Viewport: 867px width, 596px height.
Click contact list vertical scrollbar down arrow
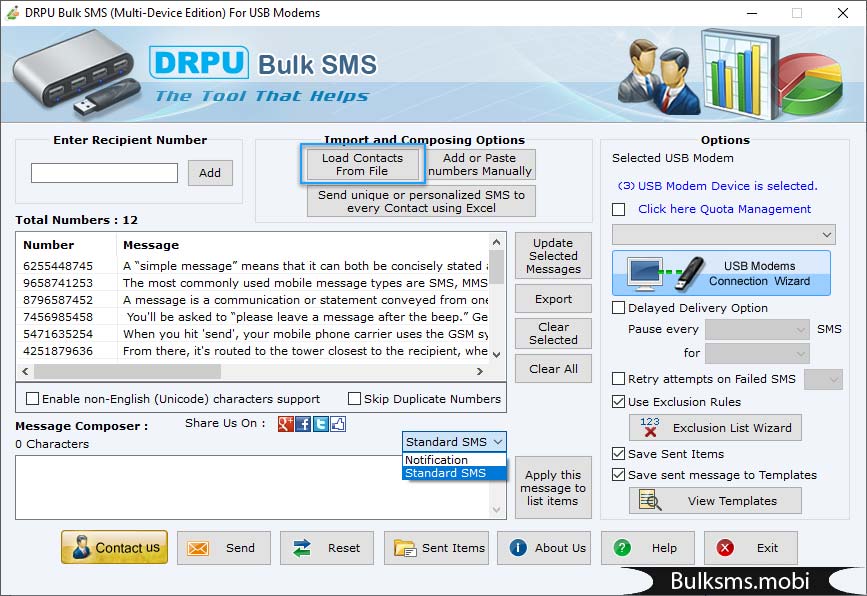click(497, 354)
